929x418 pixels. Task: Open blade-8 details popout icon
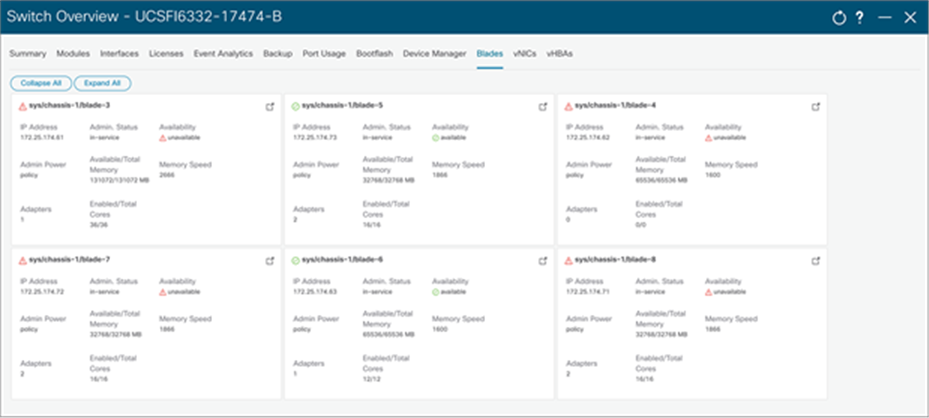click(x=816, y=261)
